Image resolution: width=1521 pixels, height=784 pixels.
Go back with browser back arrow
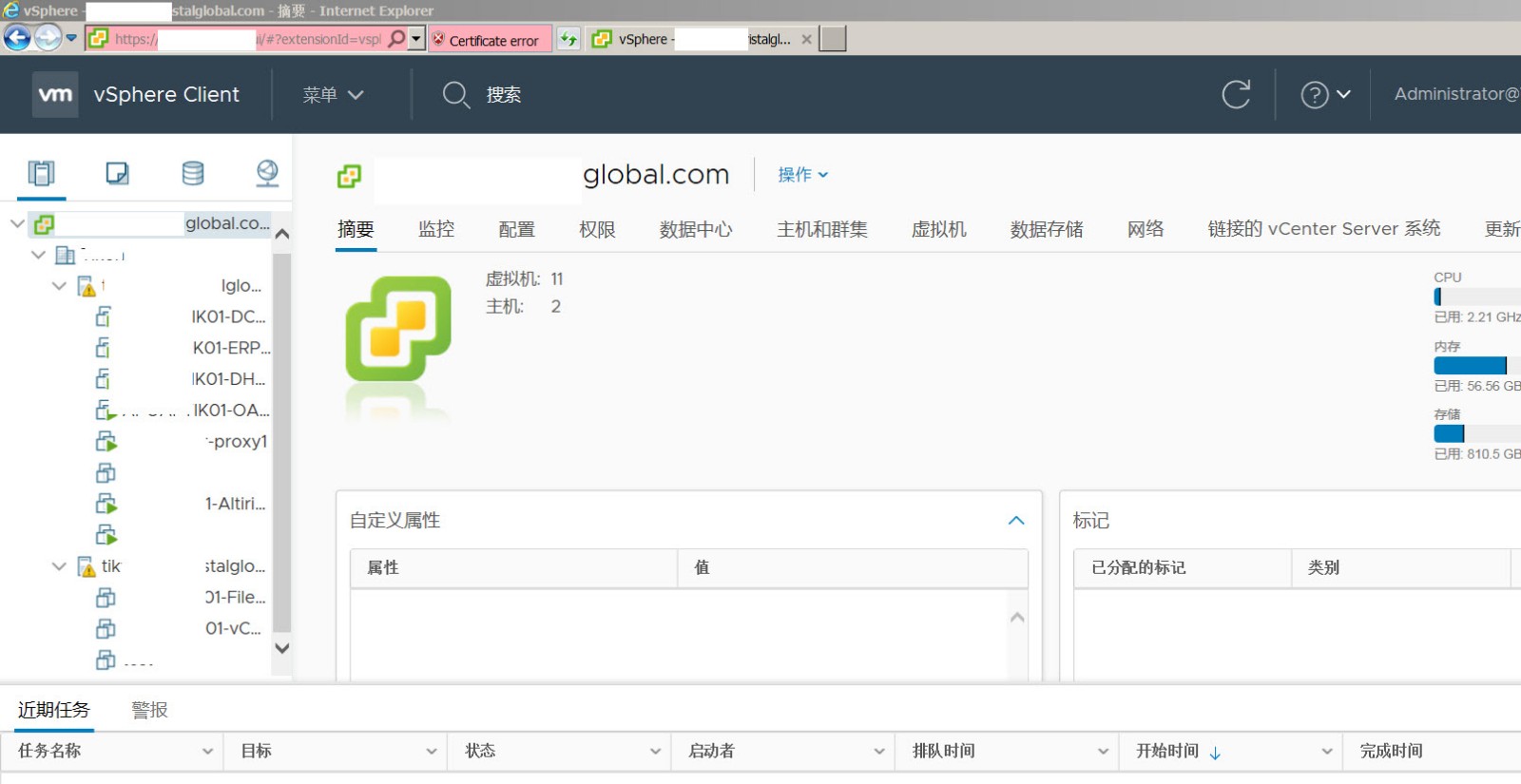pyautogui.click(x=17, y=38)
